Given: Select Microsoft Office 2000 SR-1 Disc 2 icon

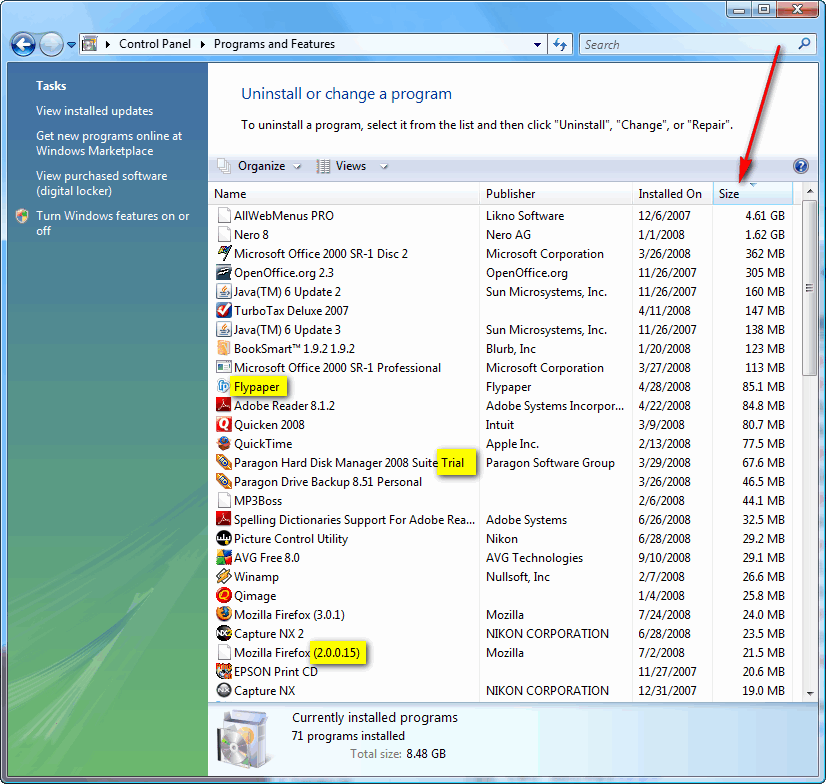Looking at the screenshot, I should pos(224,253).
